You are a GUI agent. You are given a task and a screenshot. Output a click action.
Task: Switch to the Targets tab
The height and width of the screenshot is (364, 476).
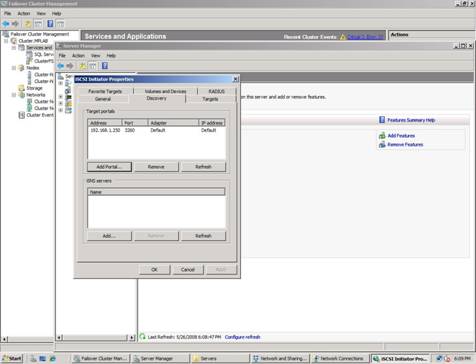210,99
